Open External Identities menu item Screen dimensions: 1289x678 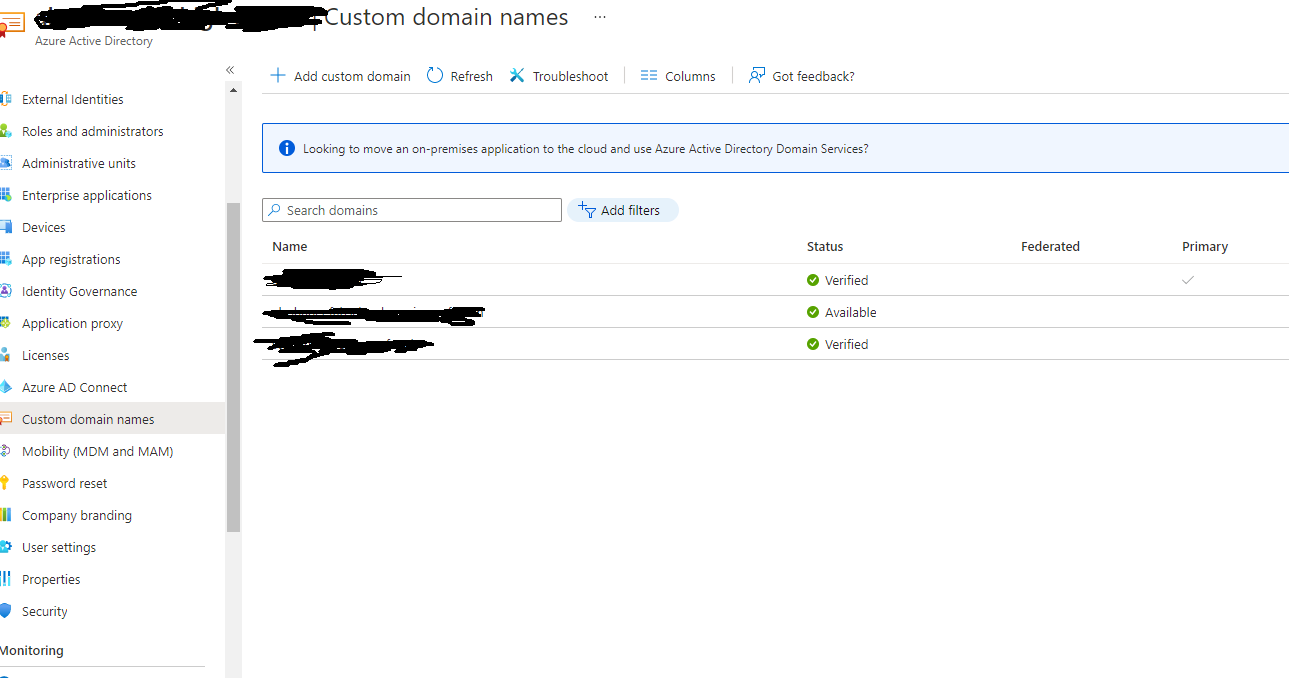tap(73, 99)
